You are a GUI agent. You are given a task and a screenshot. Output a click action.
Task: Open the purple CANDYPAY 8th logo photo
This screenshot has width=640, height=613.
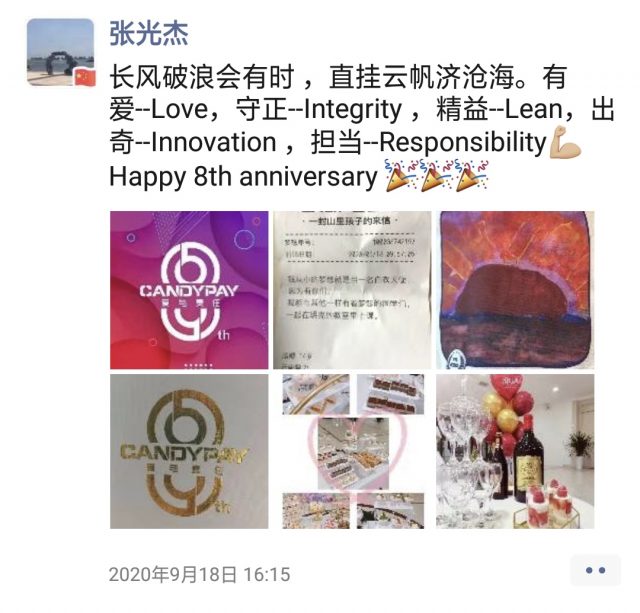click(x=189, y=290)
